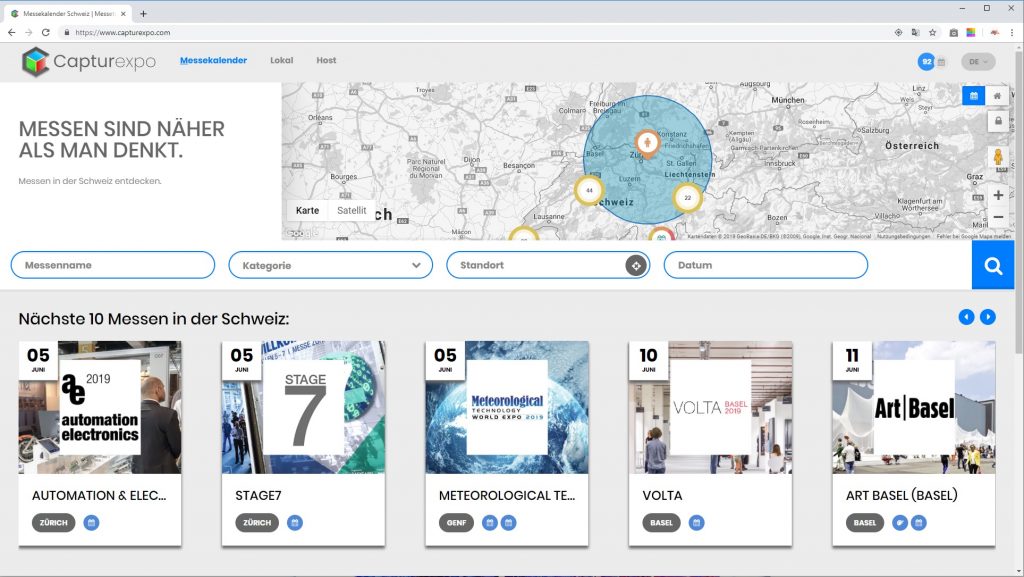Click the STAGE7 title

pos(258,495)
